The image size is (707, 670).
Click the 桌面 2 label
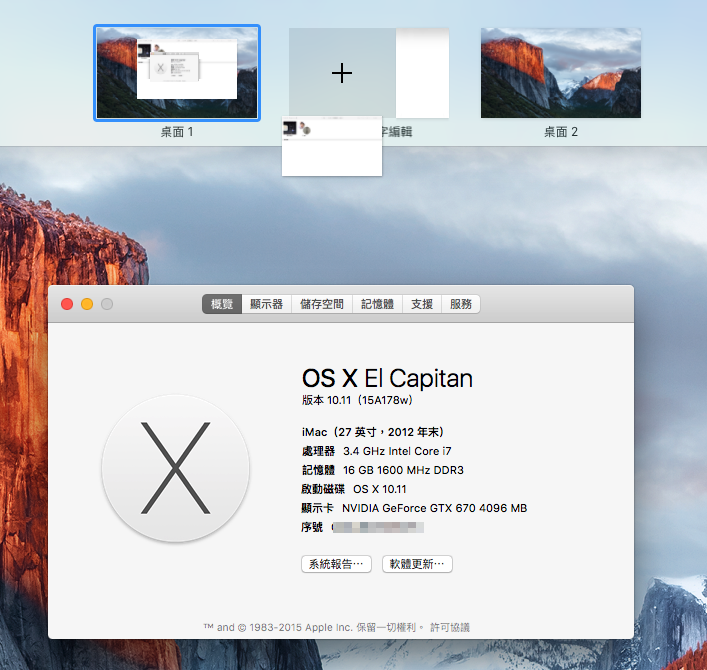pos(561,132)
